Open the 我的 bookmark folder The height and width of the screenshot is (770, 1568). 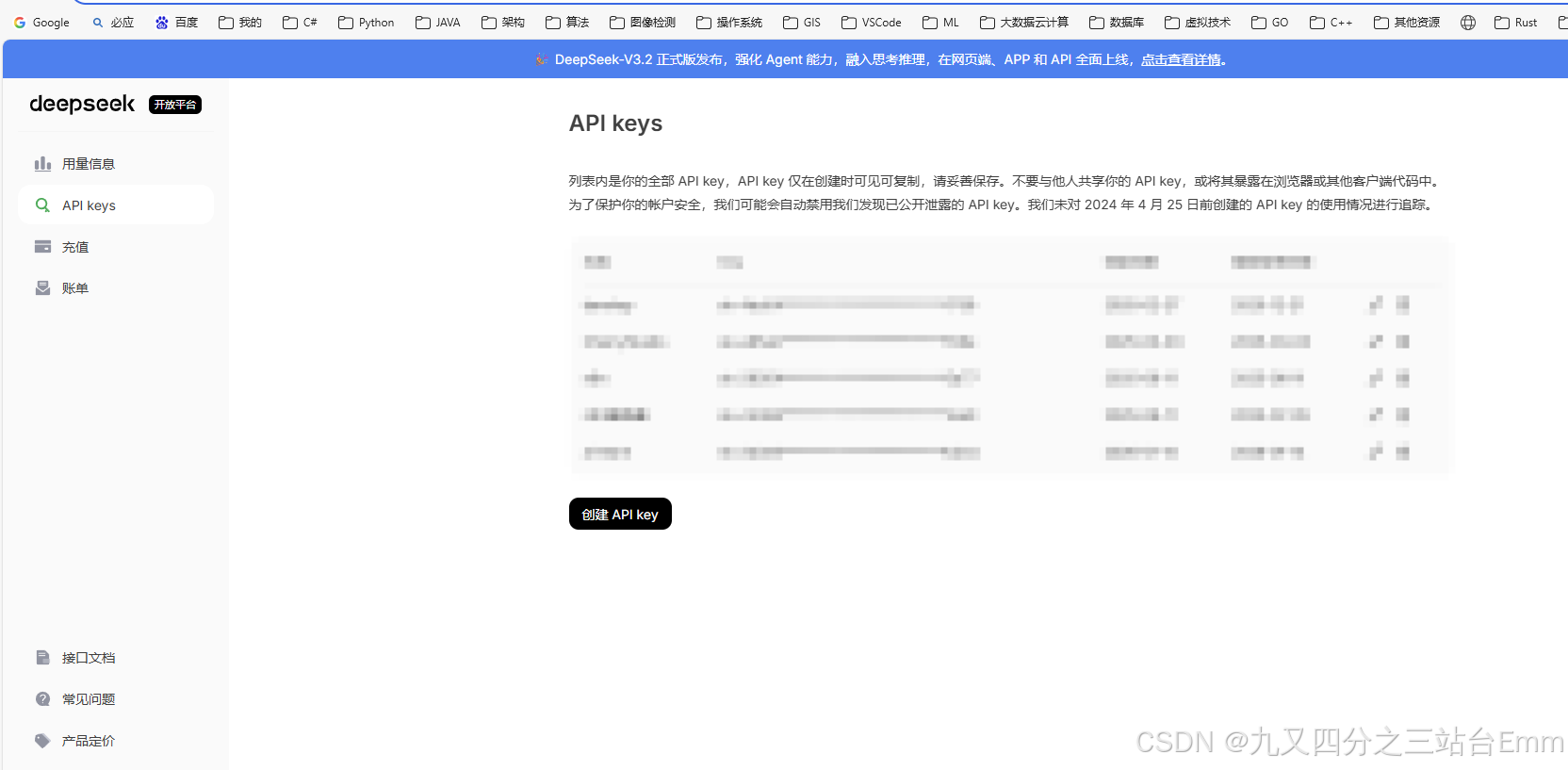[x=240, y=23]
